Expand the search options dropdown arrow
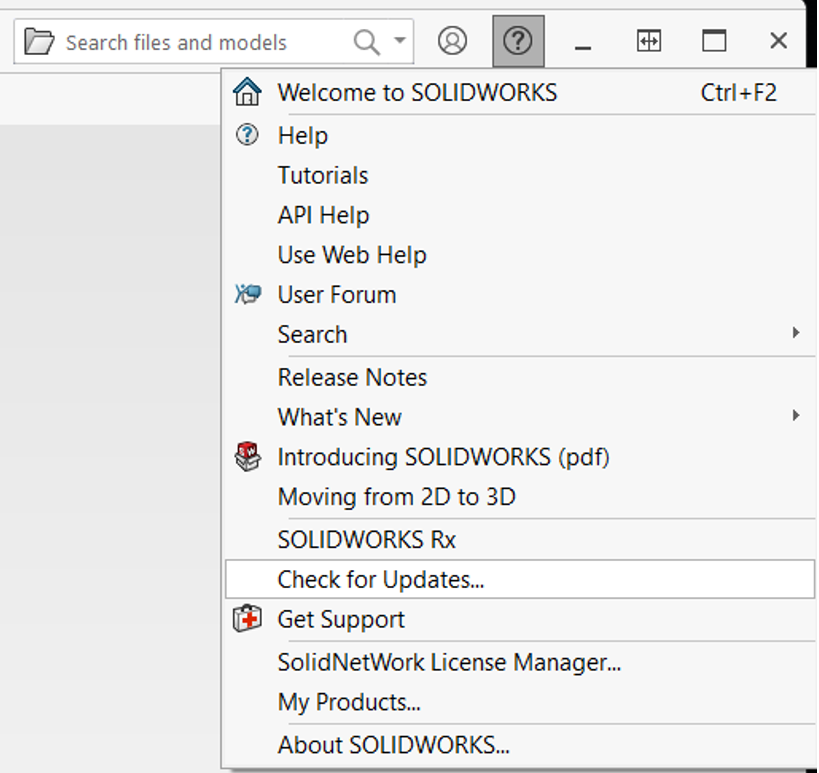 click(400, 42)
